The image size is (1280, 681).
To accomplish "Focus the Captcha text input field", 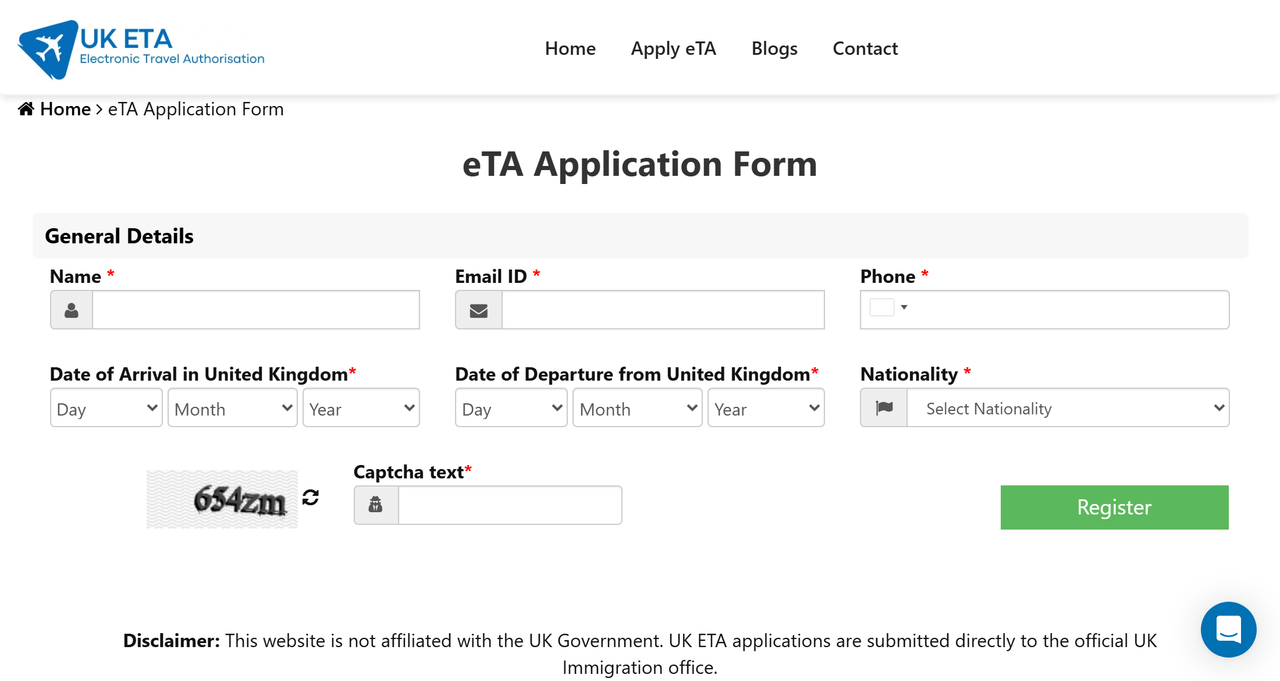I will click(x=510, y=505).
